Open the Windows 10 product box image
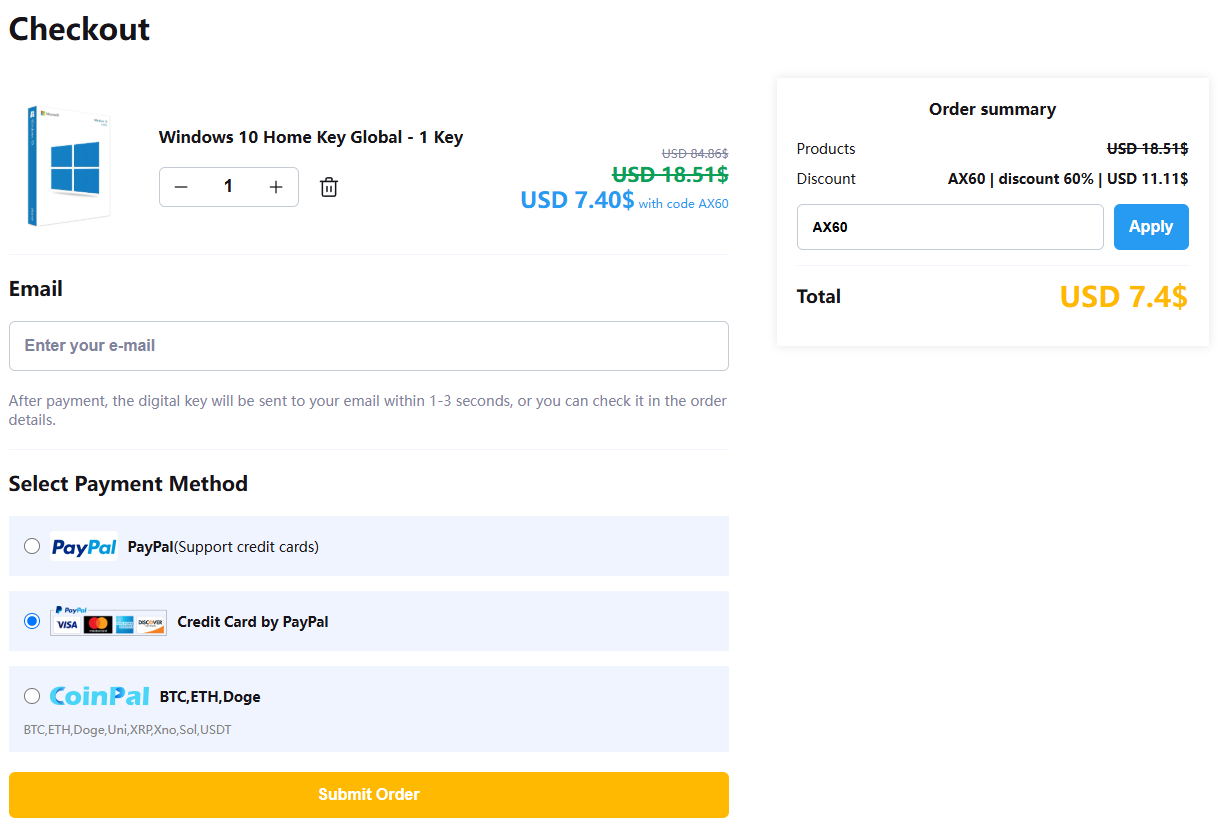Image resolution: width=1218 pixels, height=829 pixels. tap(69, 166)
